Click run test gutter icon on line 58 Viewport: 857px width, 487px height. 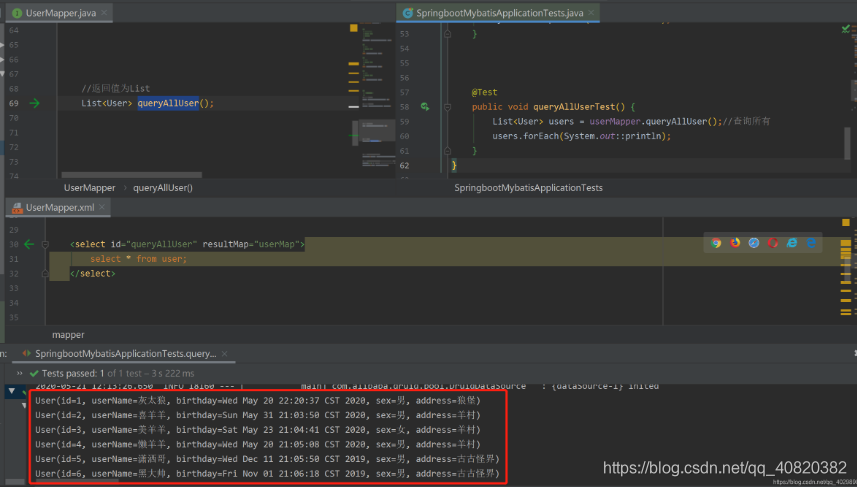(x=425, y=107)
